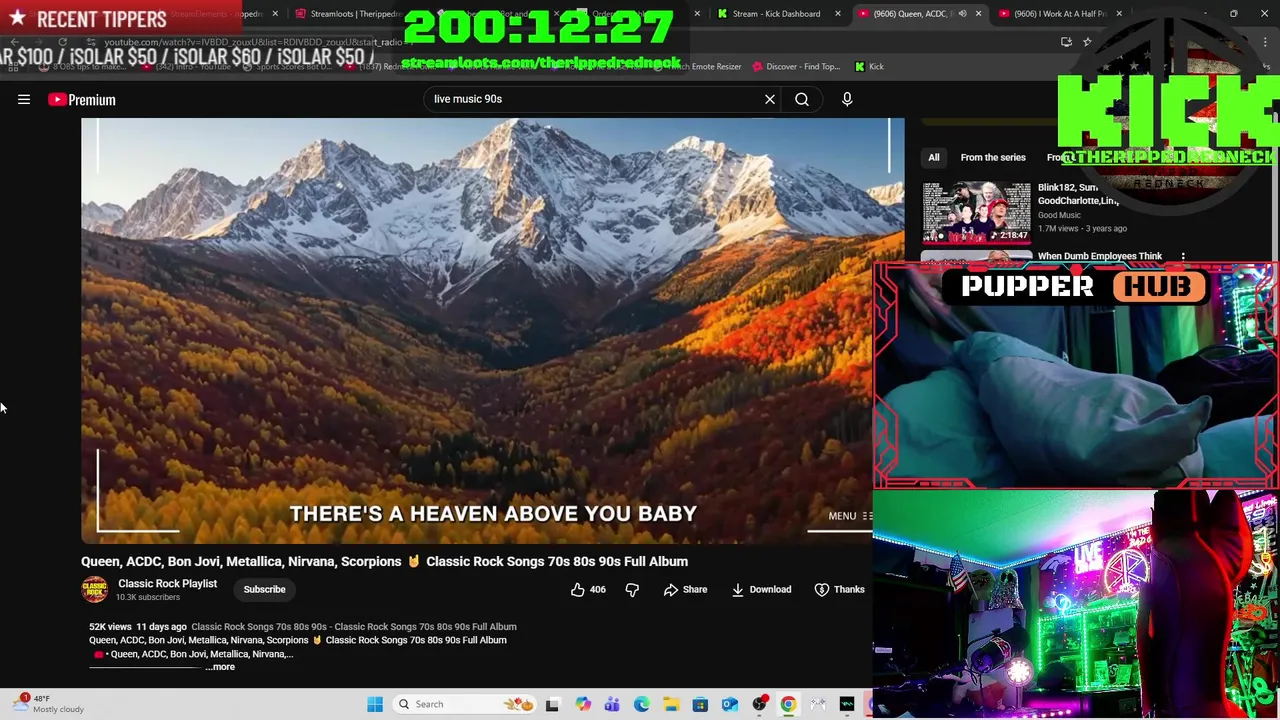
Task: Select 'From the series' filter chip
Action: click(993, 157)
